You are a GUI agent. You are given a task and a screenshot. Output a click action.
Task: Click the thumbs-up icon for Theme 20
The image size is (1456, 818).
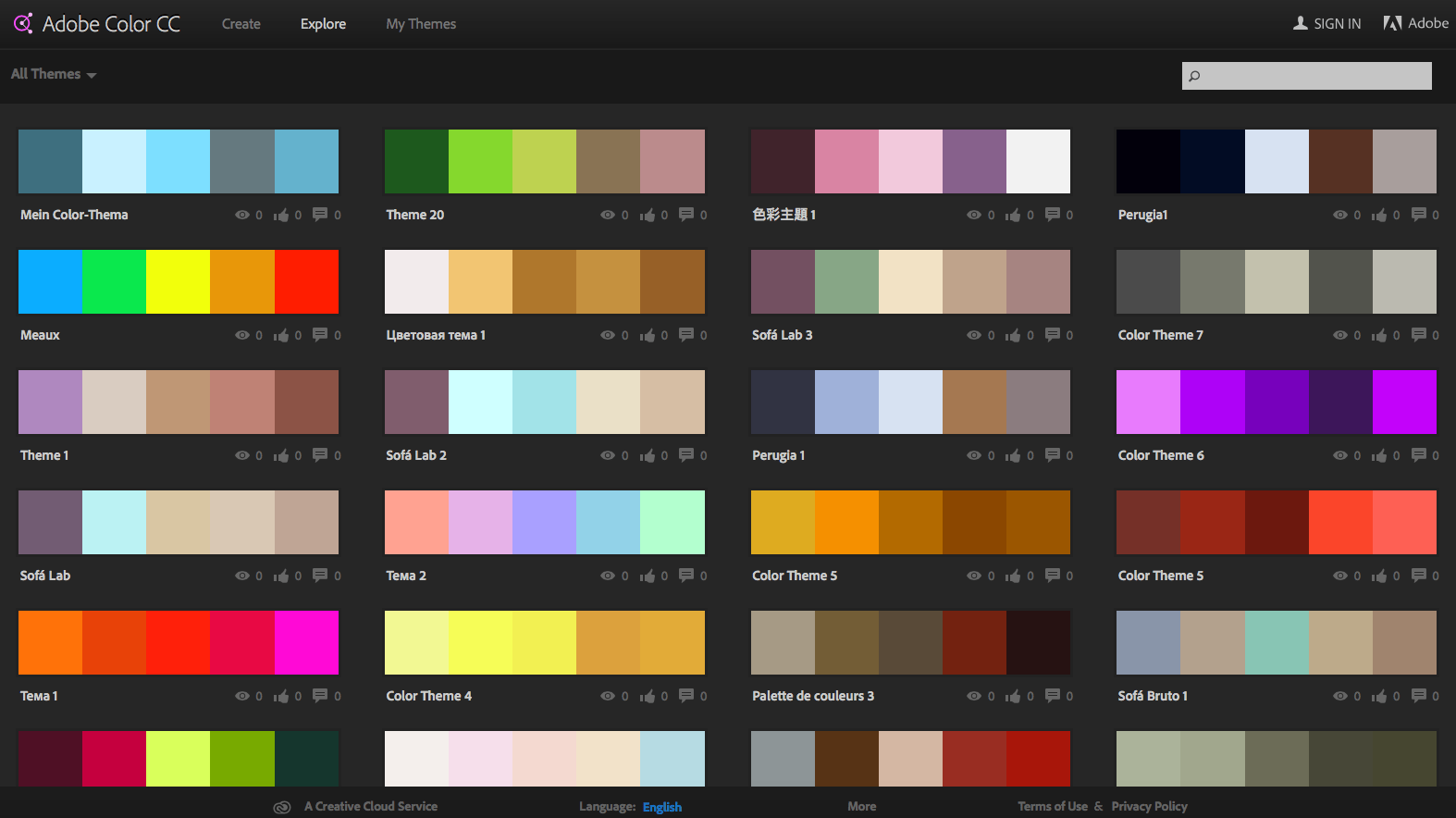[x=648, y=215]
